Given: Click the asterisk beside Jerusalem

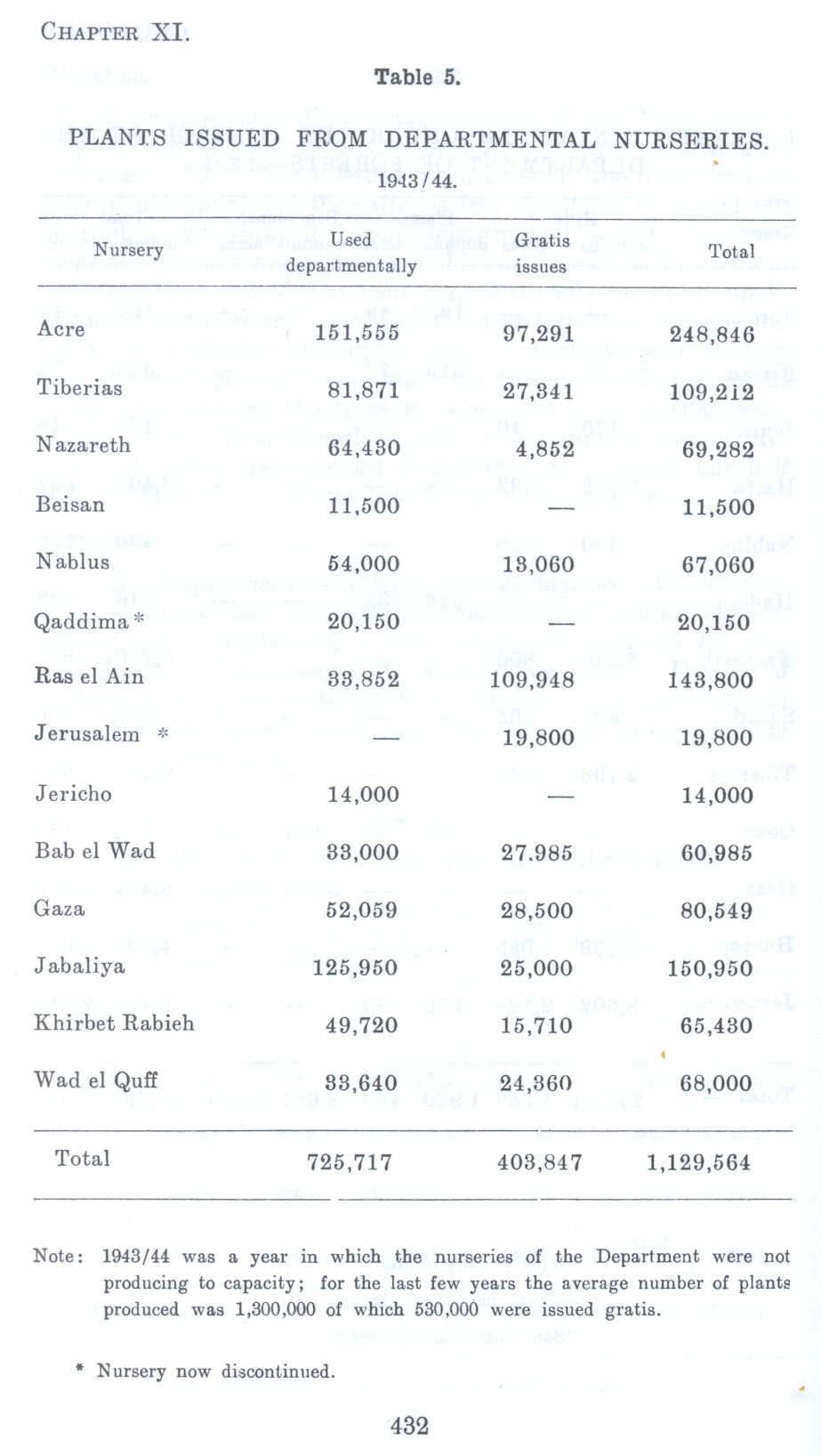Looking at the screenshot, I should click(x=162, y=733).
